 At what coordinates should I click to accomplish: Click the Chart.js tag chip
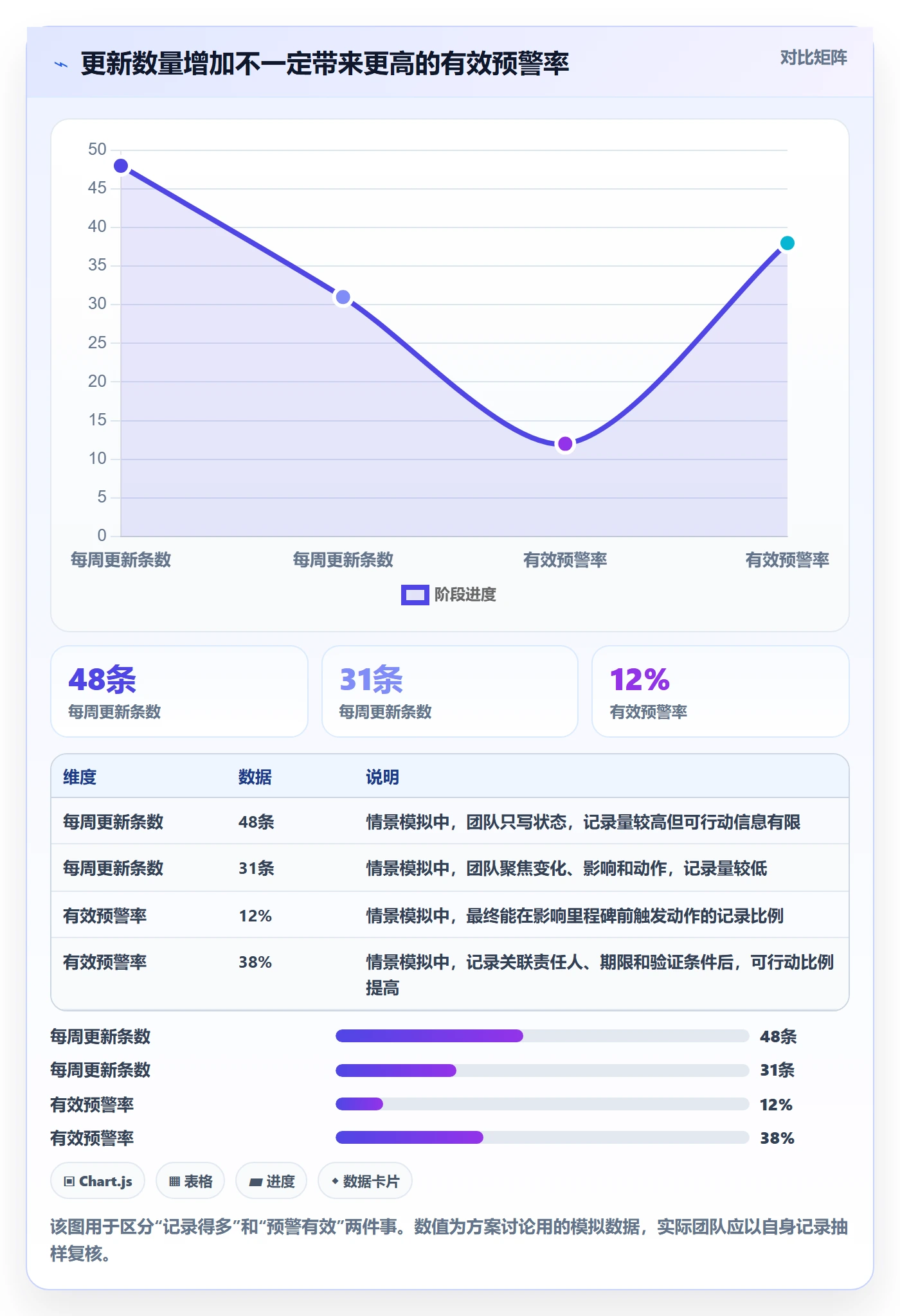[98, 1181]
